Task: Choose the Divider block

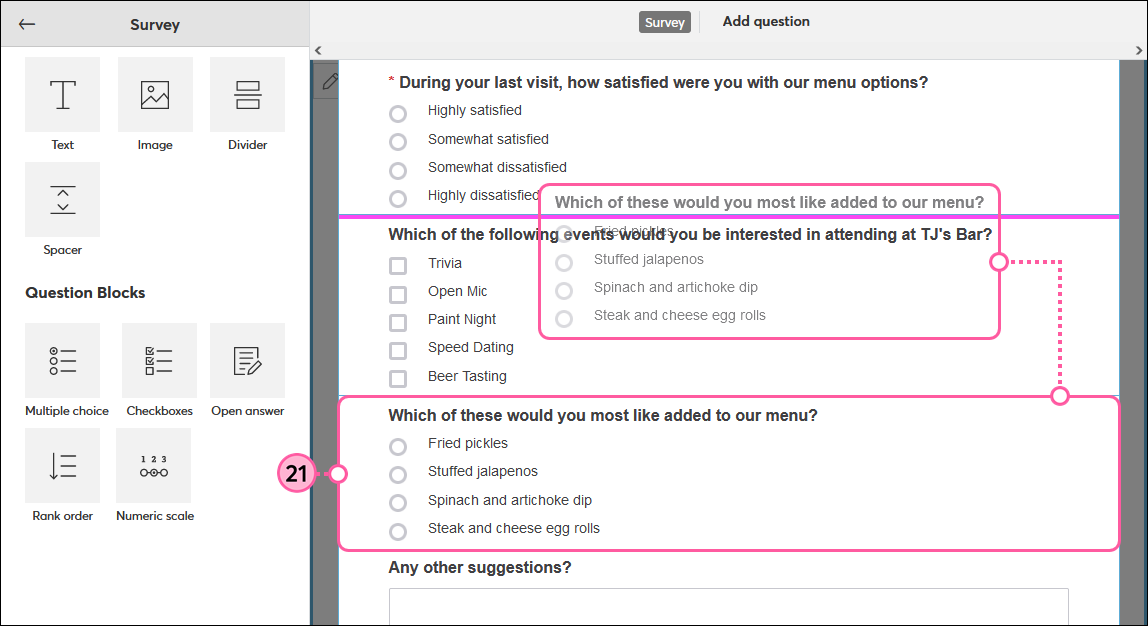Action: click(x=247, y=94)
